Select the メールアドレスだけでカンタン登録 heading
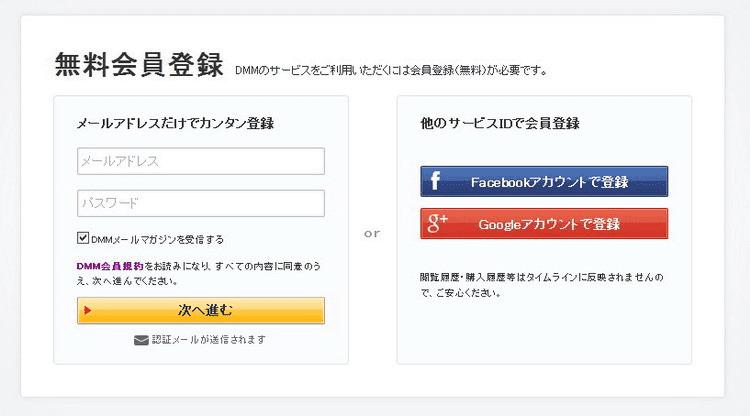Viewport: 750px width, 416px height. point(175,124)
